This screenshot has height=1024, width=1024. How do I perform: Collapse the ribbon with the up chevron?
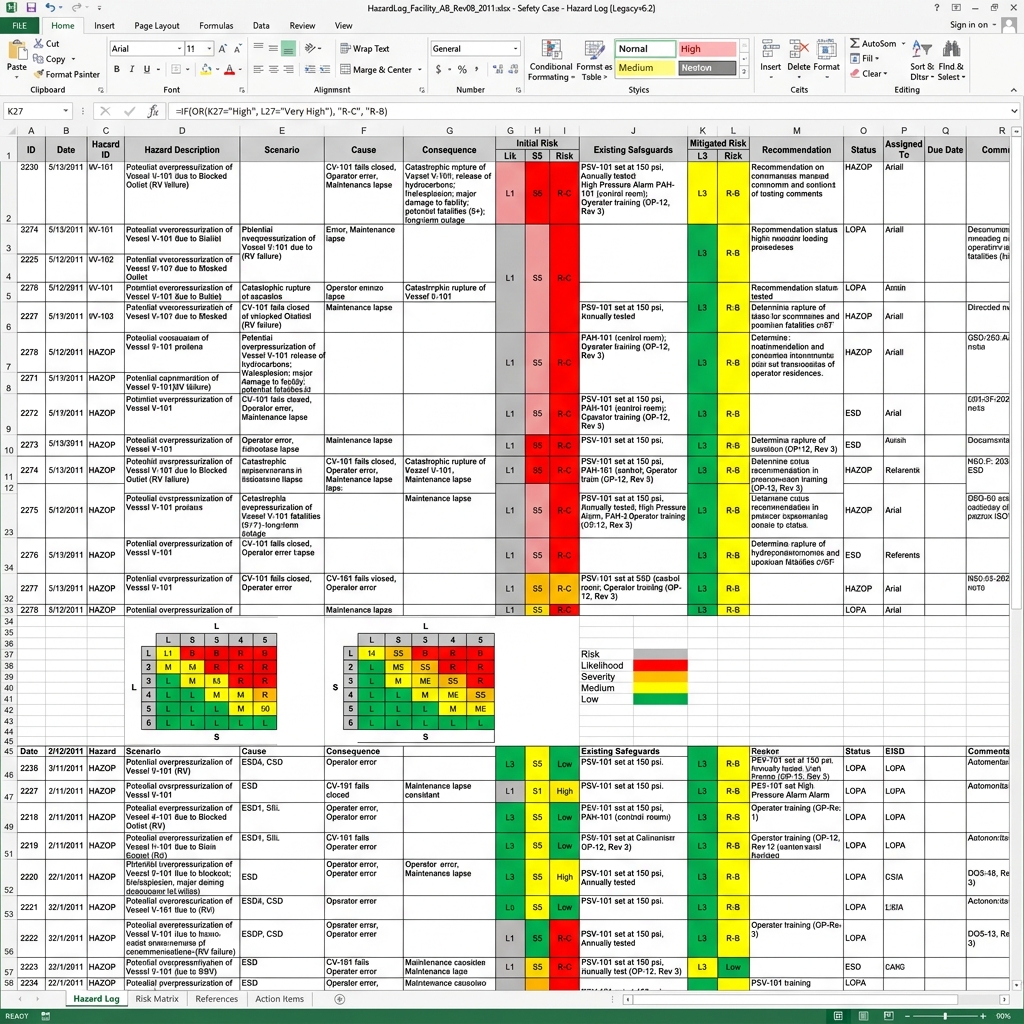[1014, 90]
